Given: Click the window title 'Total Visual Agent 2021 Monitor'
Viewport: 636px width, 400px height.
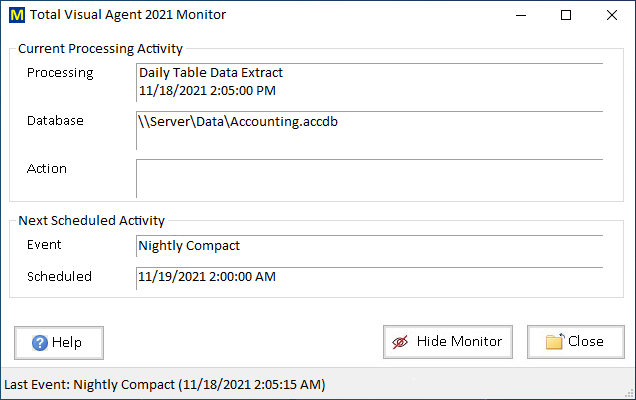Looking at the screenshot, I should tap(128, 15).
